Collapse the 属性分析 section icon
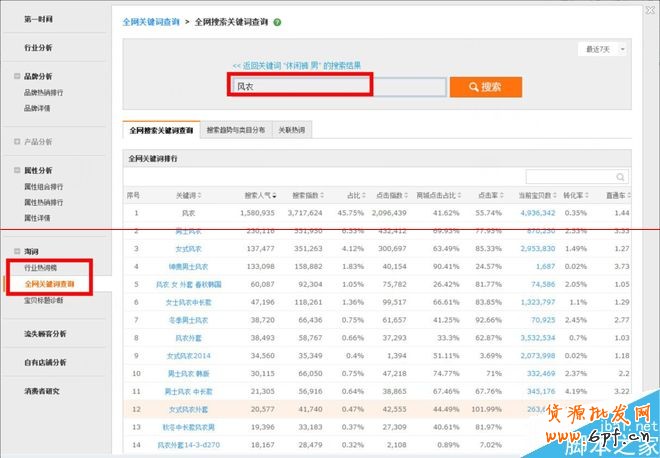 (17, 170)
